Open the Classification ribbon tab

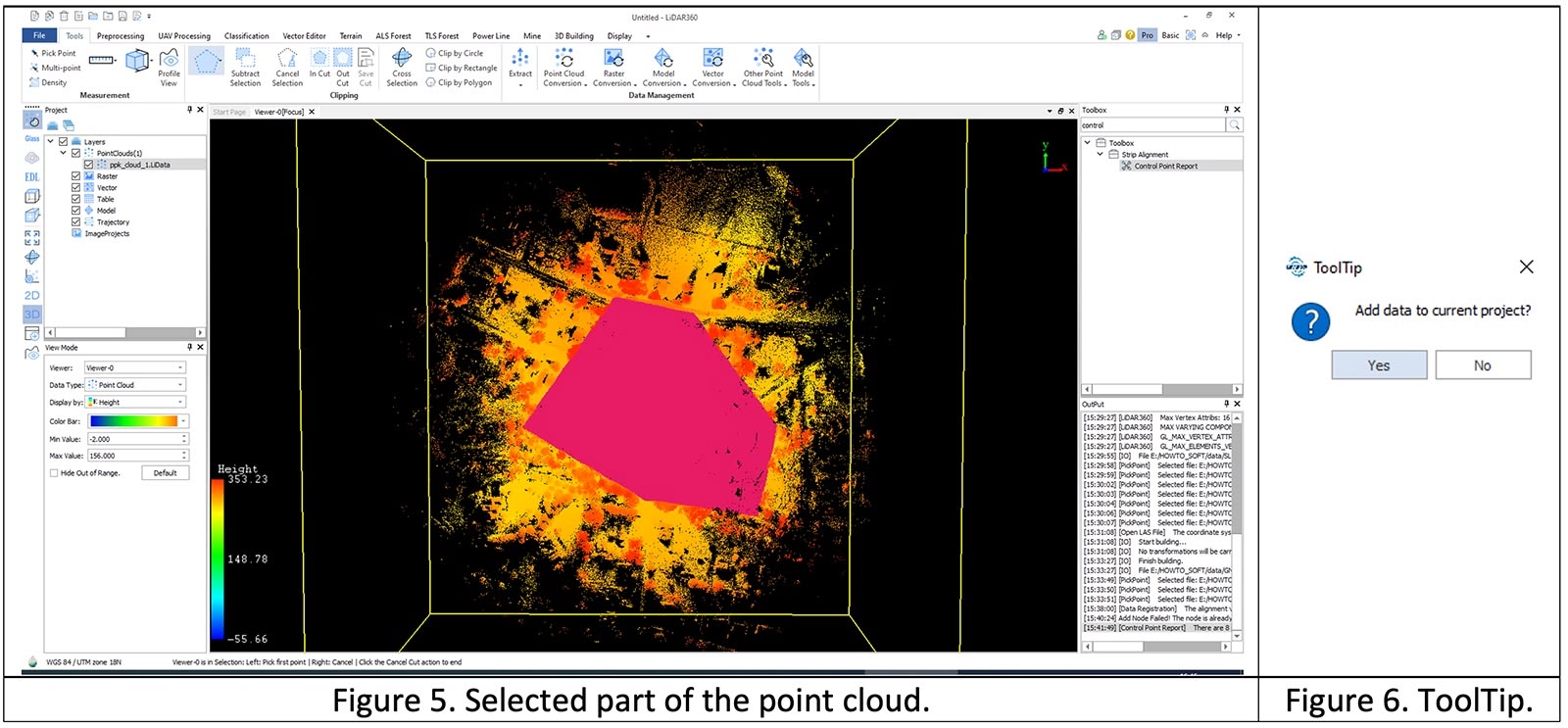[x=246, y=36]
